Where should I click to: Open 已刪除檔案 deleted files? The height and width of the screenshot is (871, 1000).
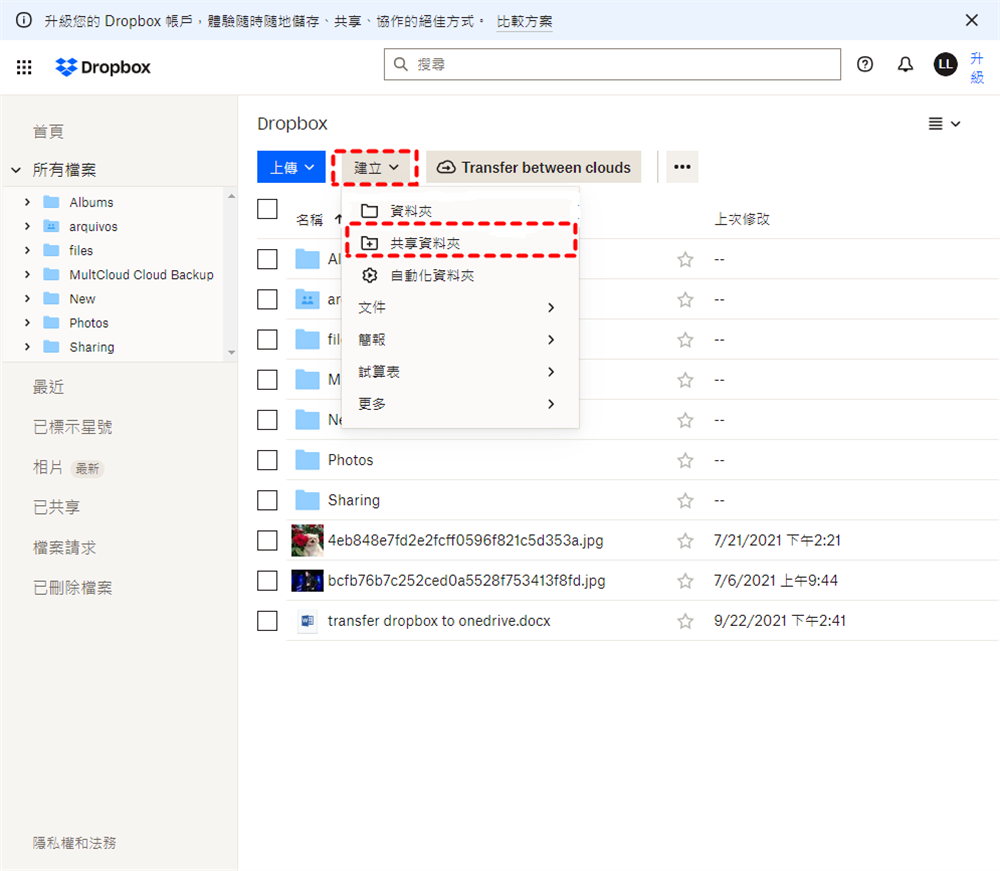(x=73, y=588)
